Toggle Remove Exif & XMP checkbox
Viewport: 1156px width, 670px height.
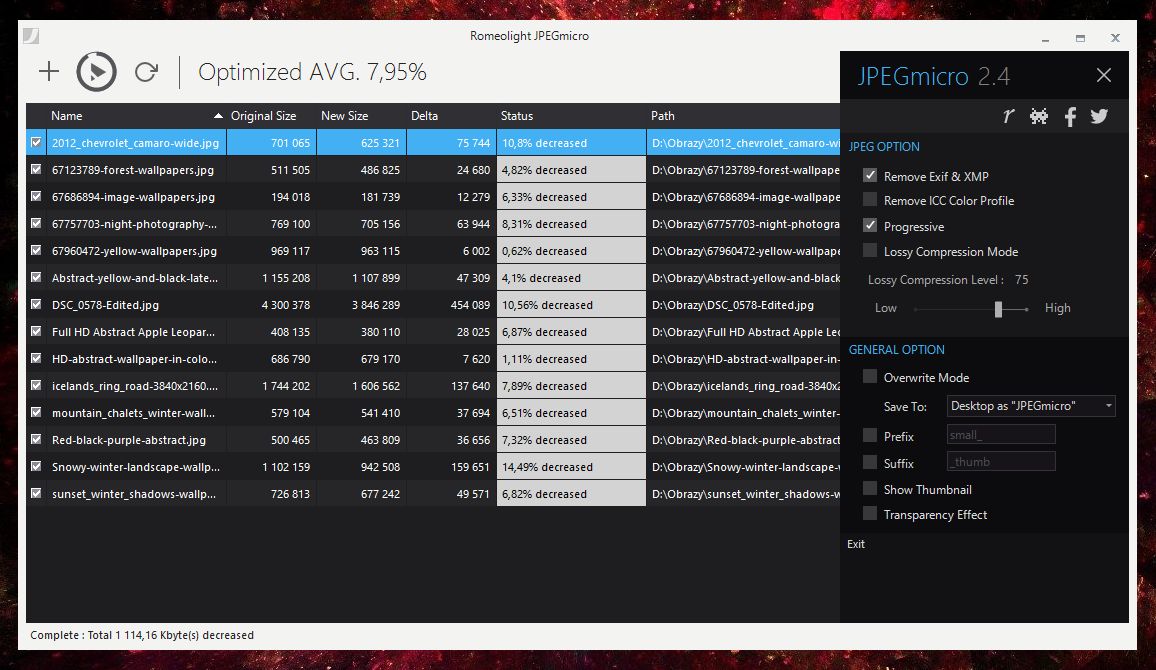point(870,175)
